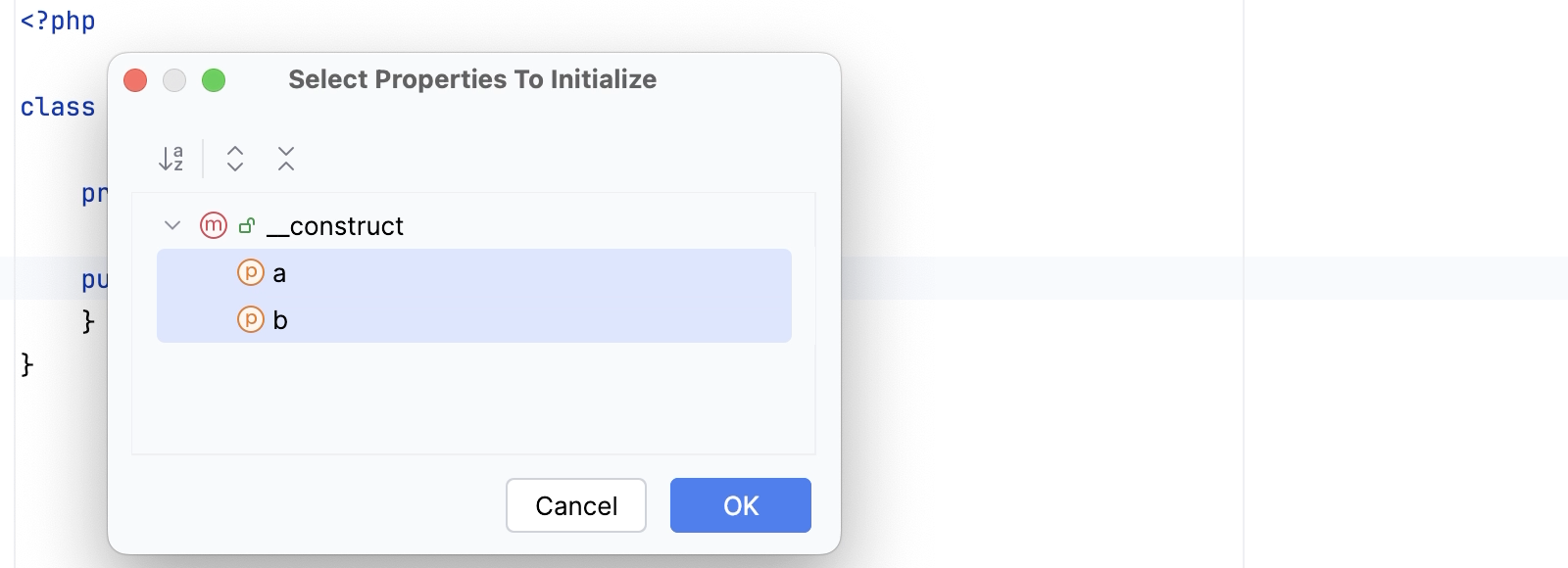Click the method icon beside __construct

pos(212,226)
